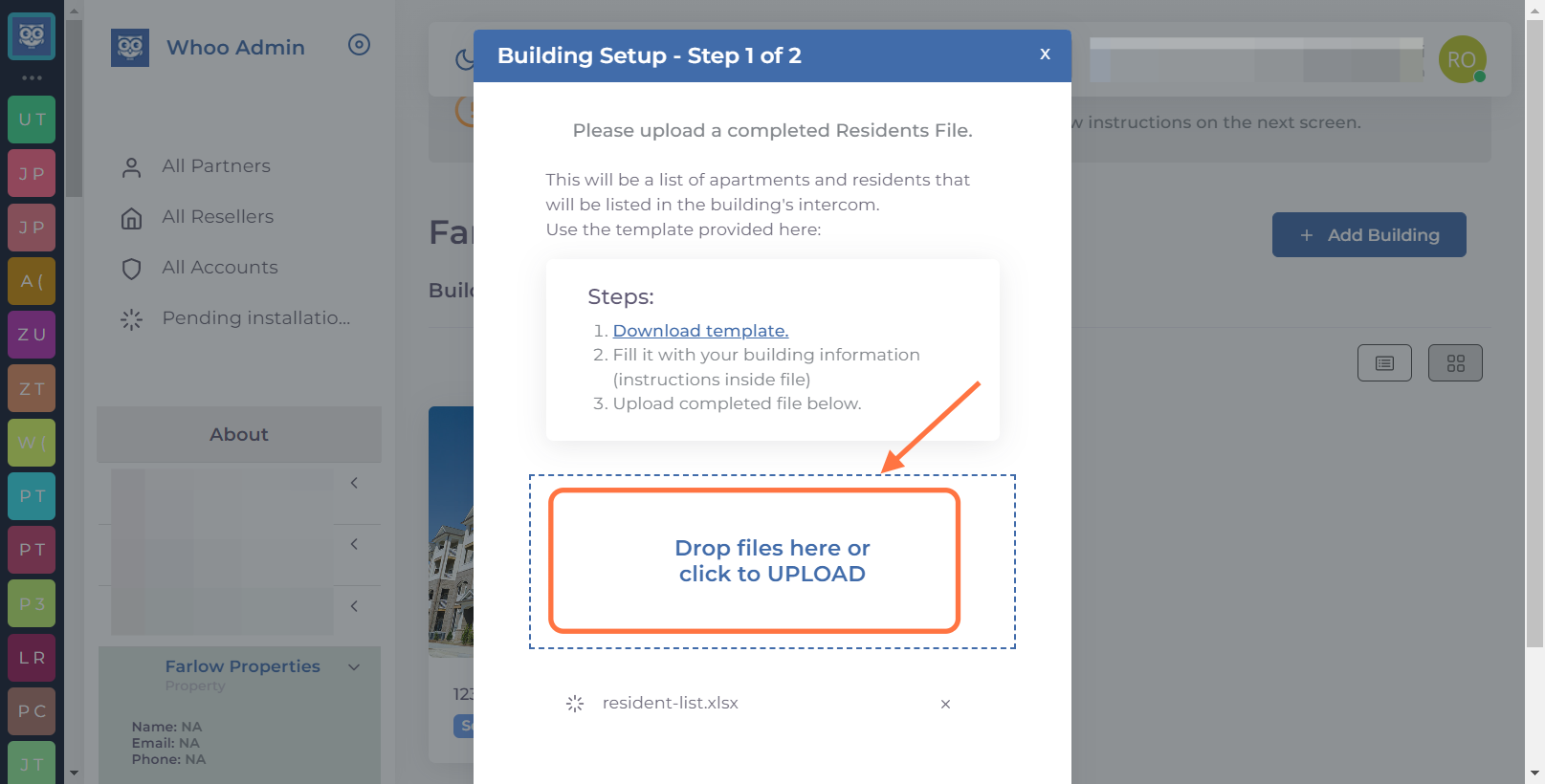This screenshot has width=1545, height=784.
Task: Click the Download template link
Action: 700,331
